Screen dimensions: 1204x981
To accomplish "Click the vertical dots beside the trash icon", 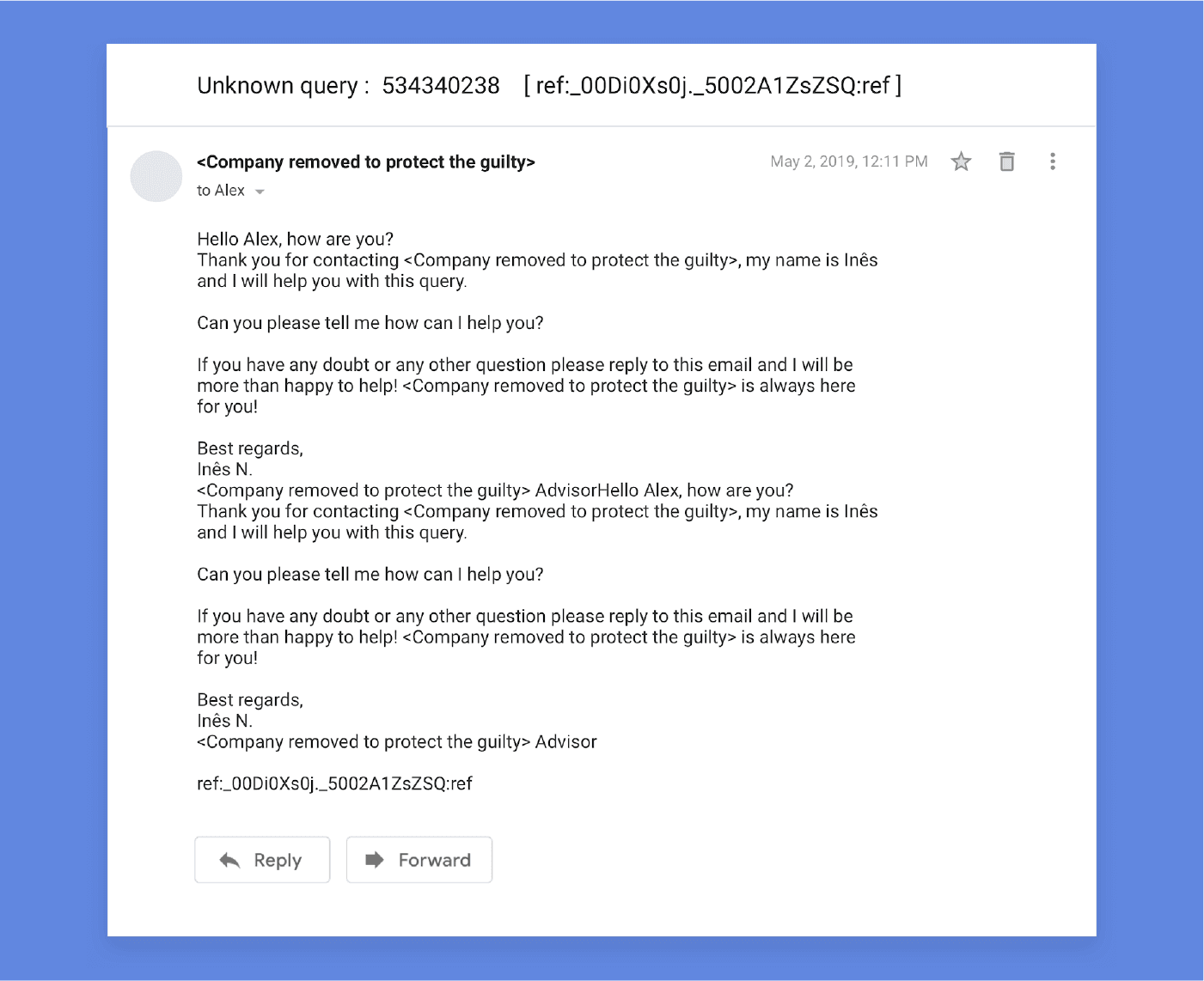I will click(1053, 161).
